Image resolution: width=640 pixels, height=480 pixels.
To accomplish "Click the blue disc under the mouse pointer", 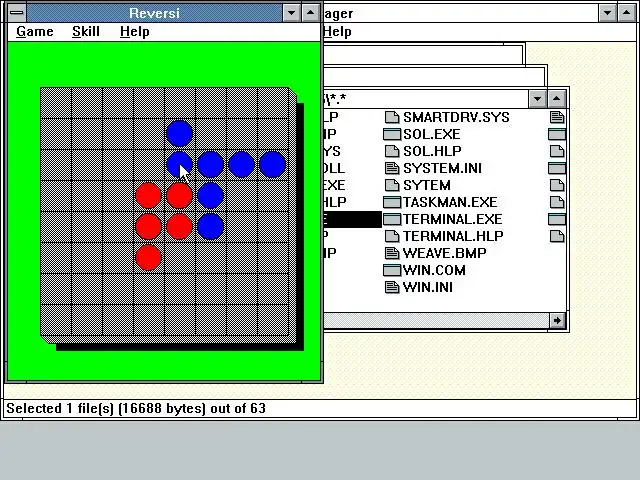I will (x=180, y=164).
